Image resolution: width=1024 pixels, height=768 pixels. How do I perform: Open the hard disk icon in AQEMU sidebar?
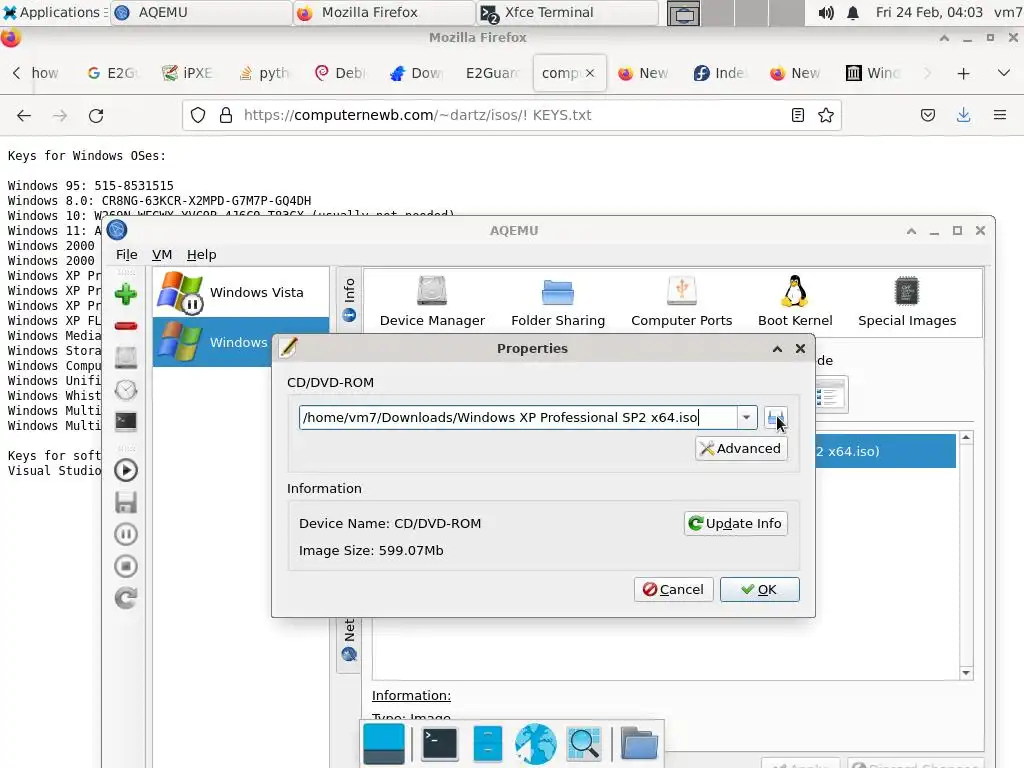coord(125,357)
